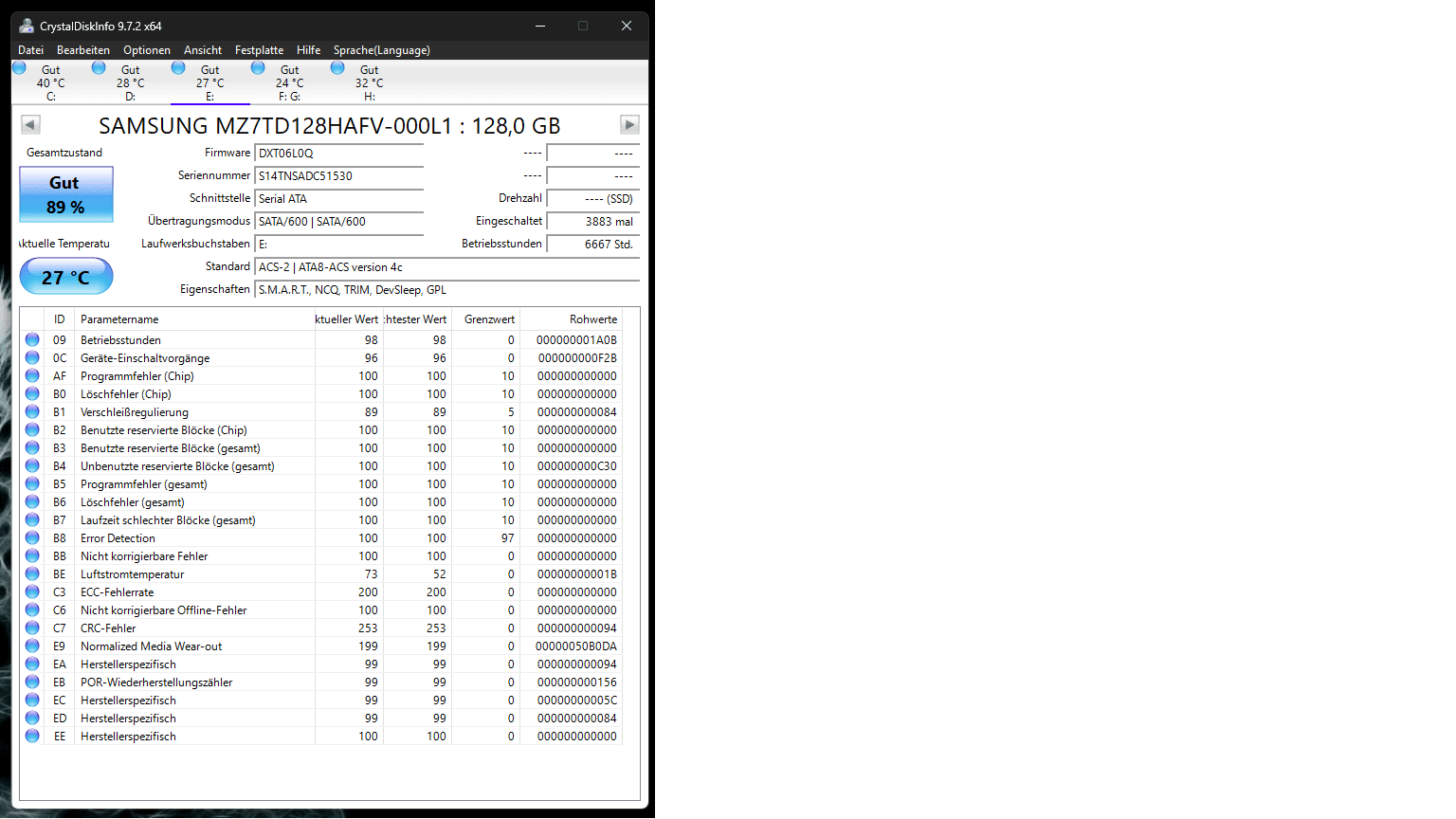This screenshot has width=1456, height=819.
Task: Open the Hilfe menu
Action: [309, 50]
